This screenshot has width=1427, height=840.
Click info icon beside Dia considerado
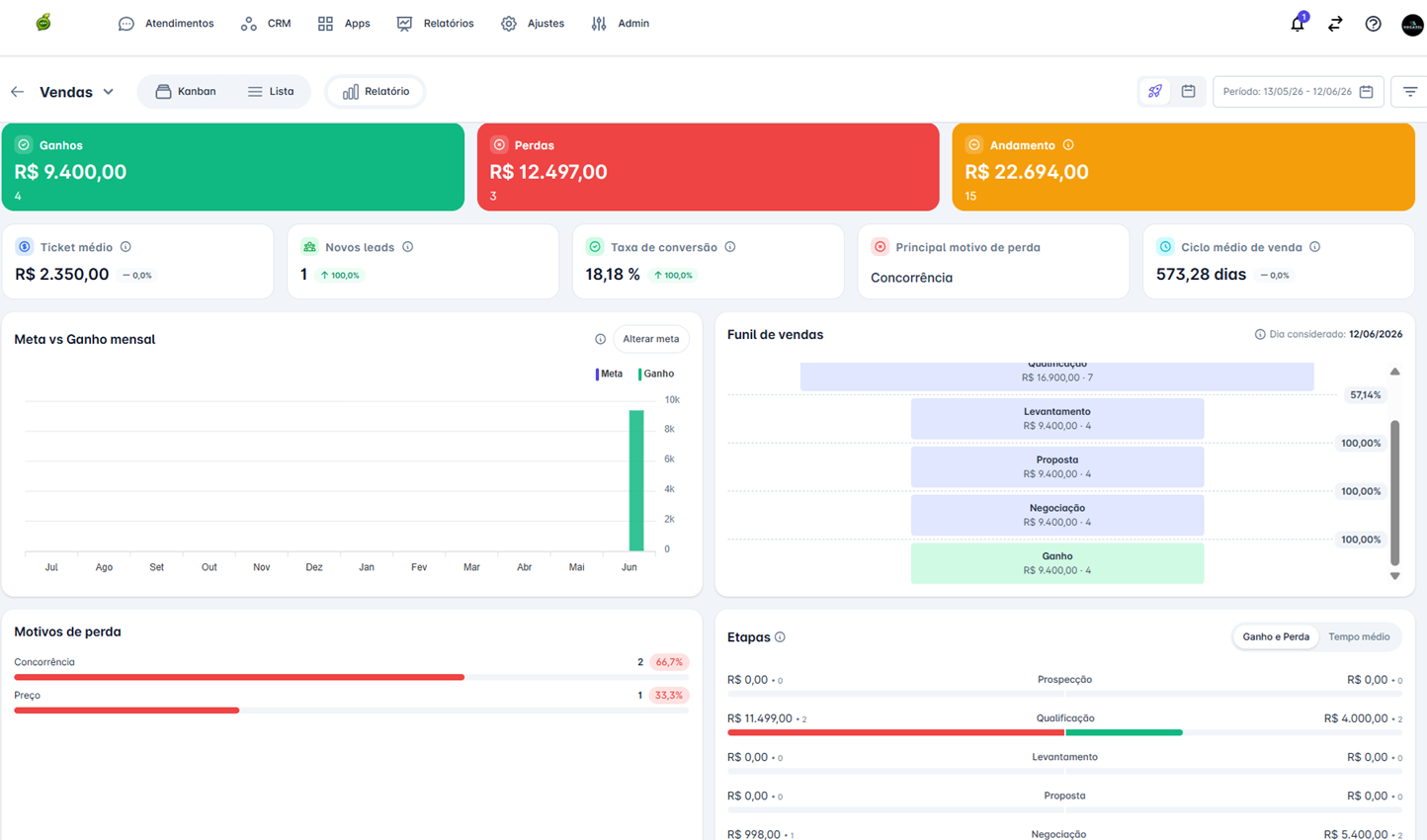coord(1260,334)
